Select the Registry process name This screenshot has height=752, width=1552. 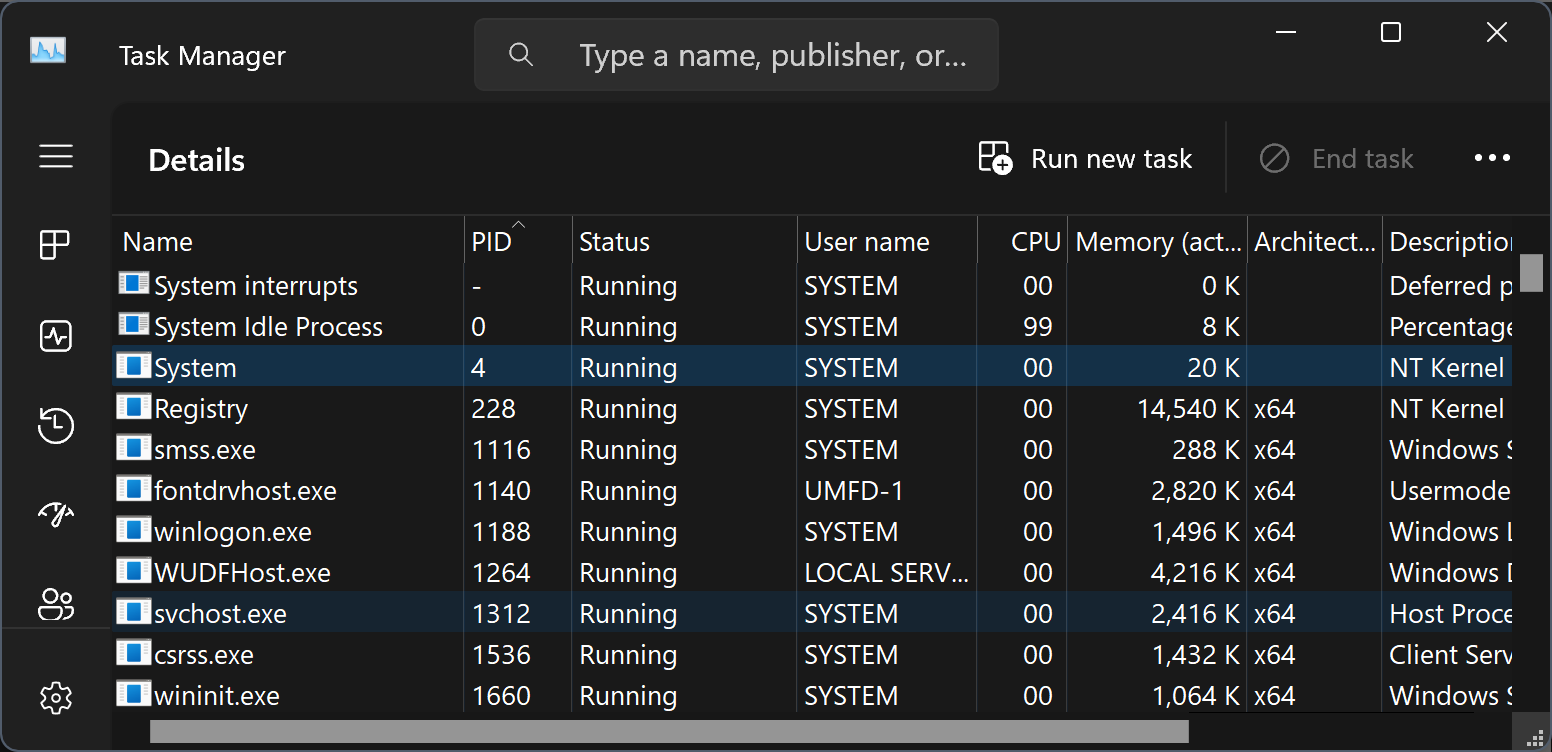[201, 409]
